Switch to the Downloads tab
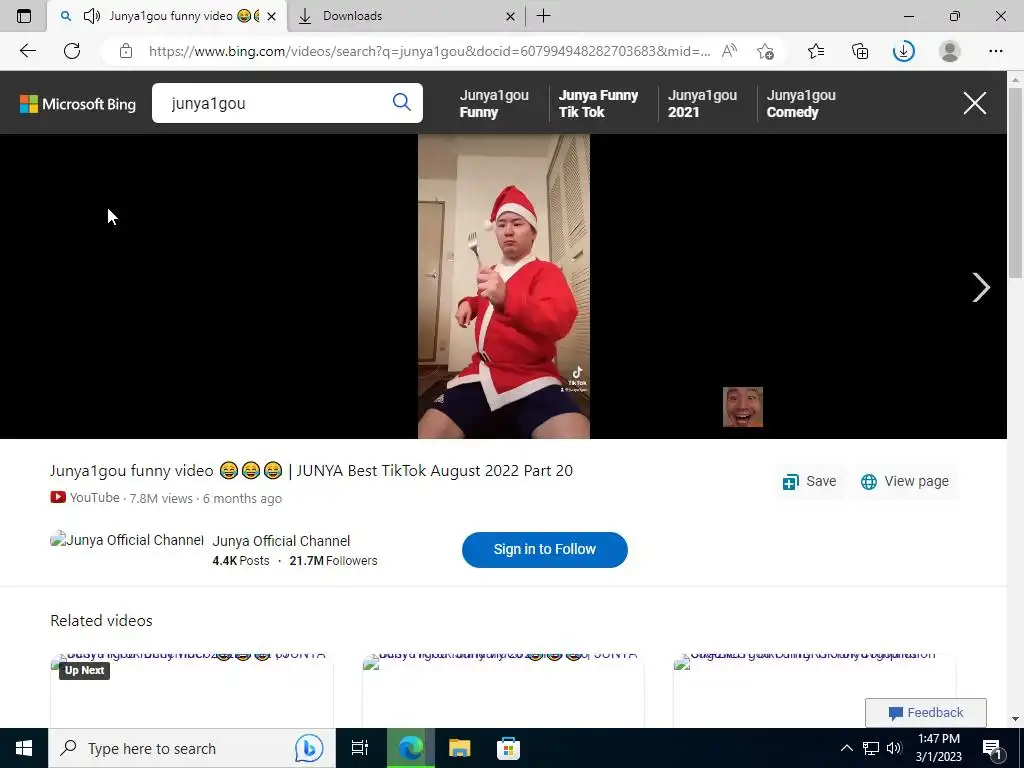 click(405, 16)
